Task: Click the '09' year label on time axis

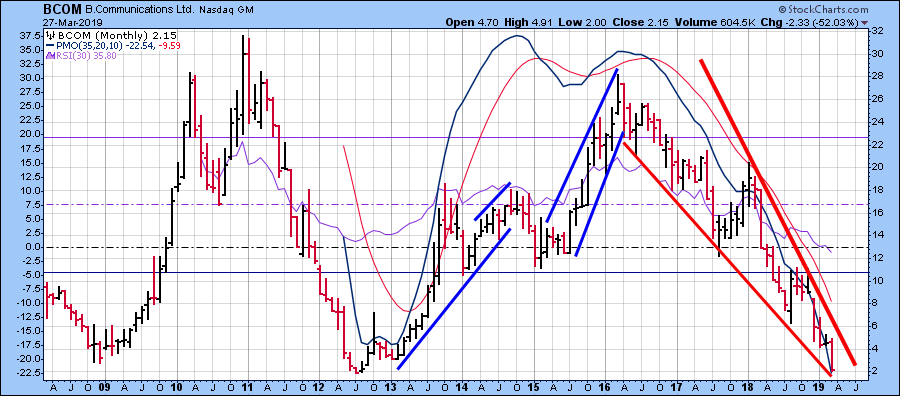Action: point(105,387)
